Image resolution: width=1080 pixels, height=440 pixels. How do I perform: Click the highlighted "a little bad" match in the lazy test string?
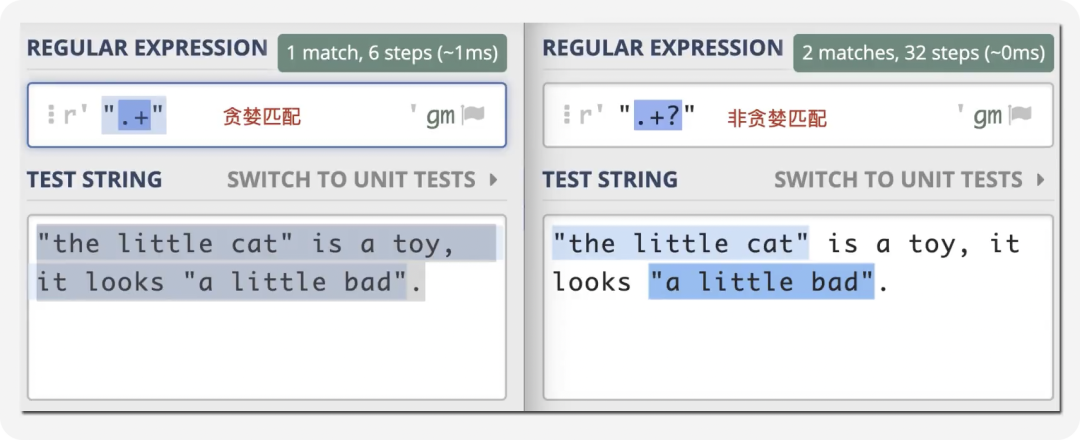click(762, 282)
